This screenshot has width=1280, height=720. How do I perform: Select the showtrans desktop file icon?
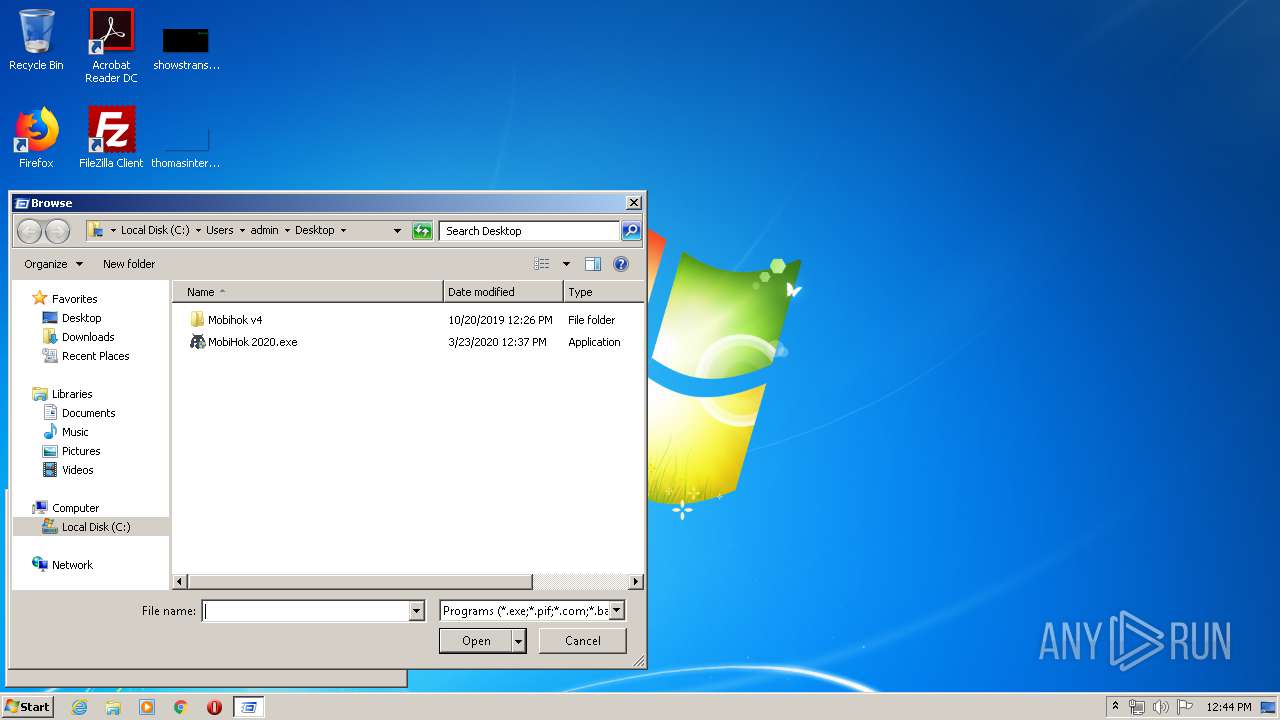[186, 47]
